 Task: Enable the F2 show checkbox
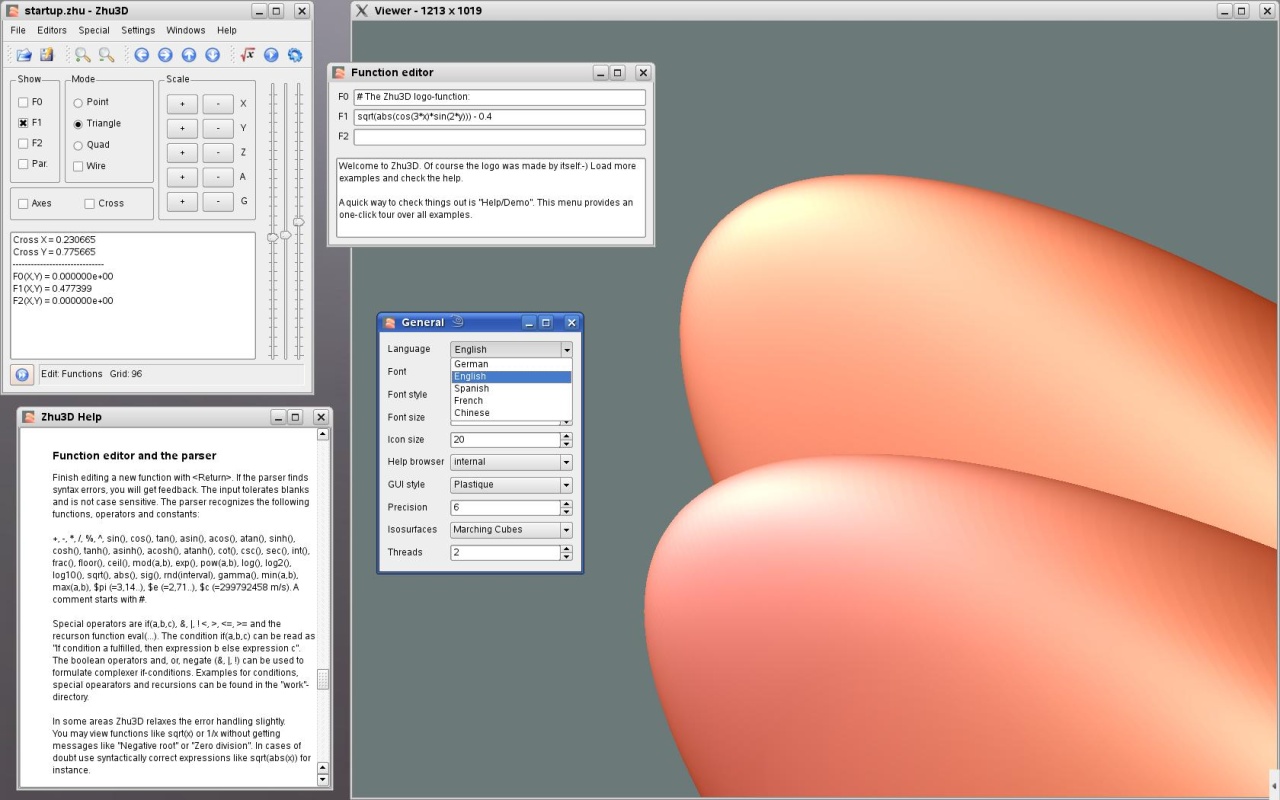(x=23, y=143)
